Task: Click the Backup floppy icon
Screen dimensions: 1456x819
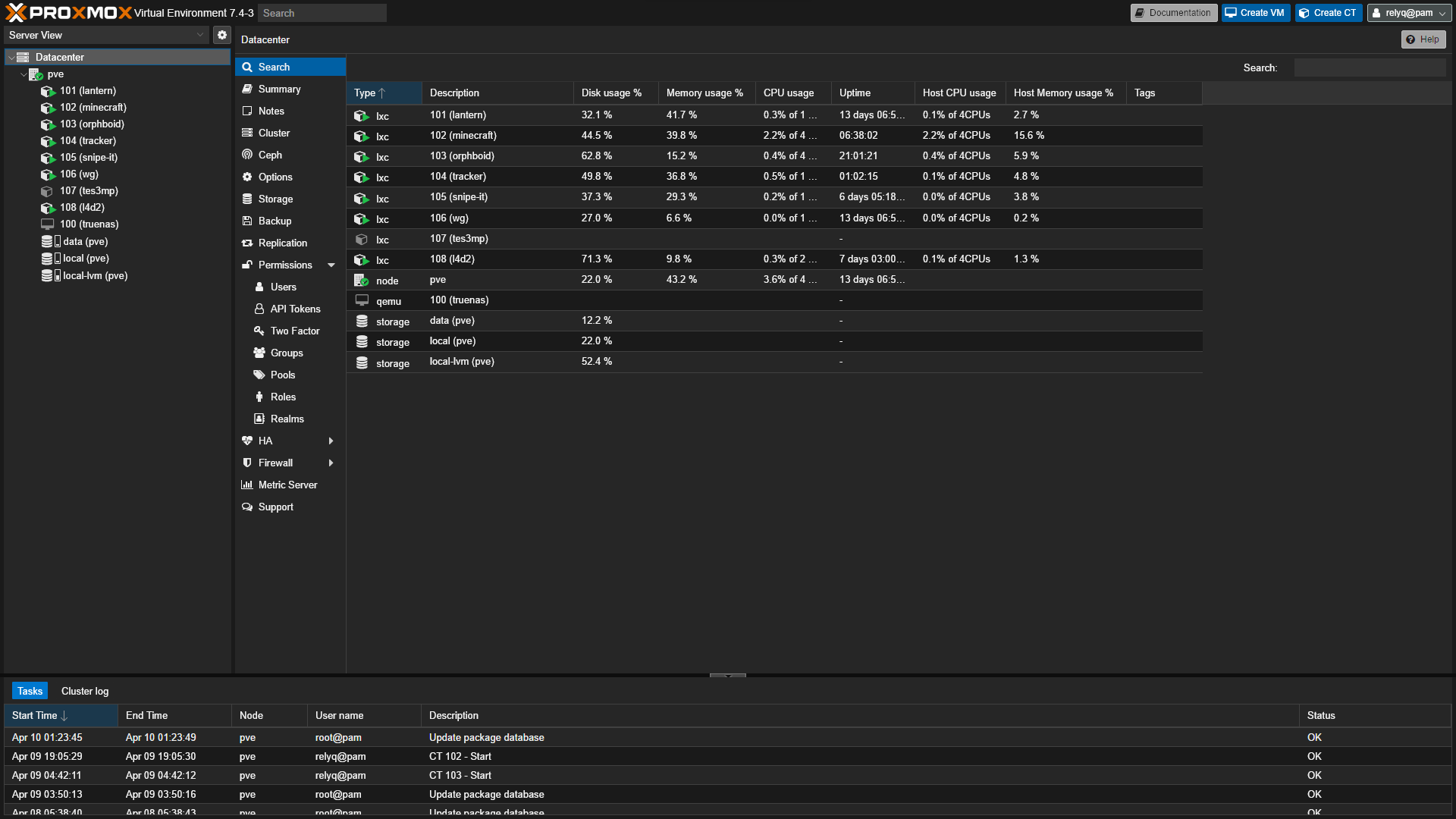Action: 247,221
